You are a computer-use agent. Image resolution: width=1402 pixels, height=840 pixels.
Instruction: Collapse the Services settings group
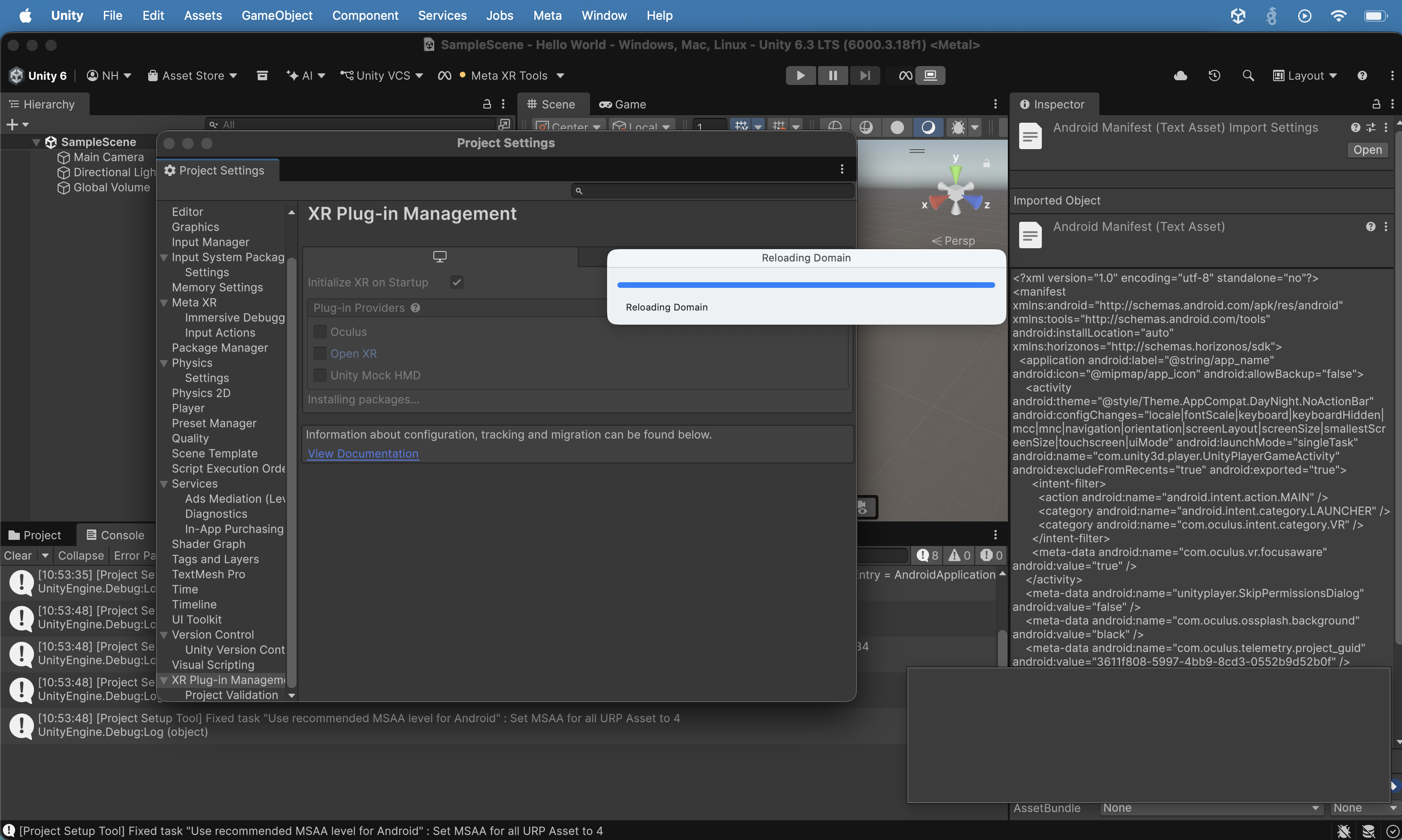164,484
